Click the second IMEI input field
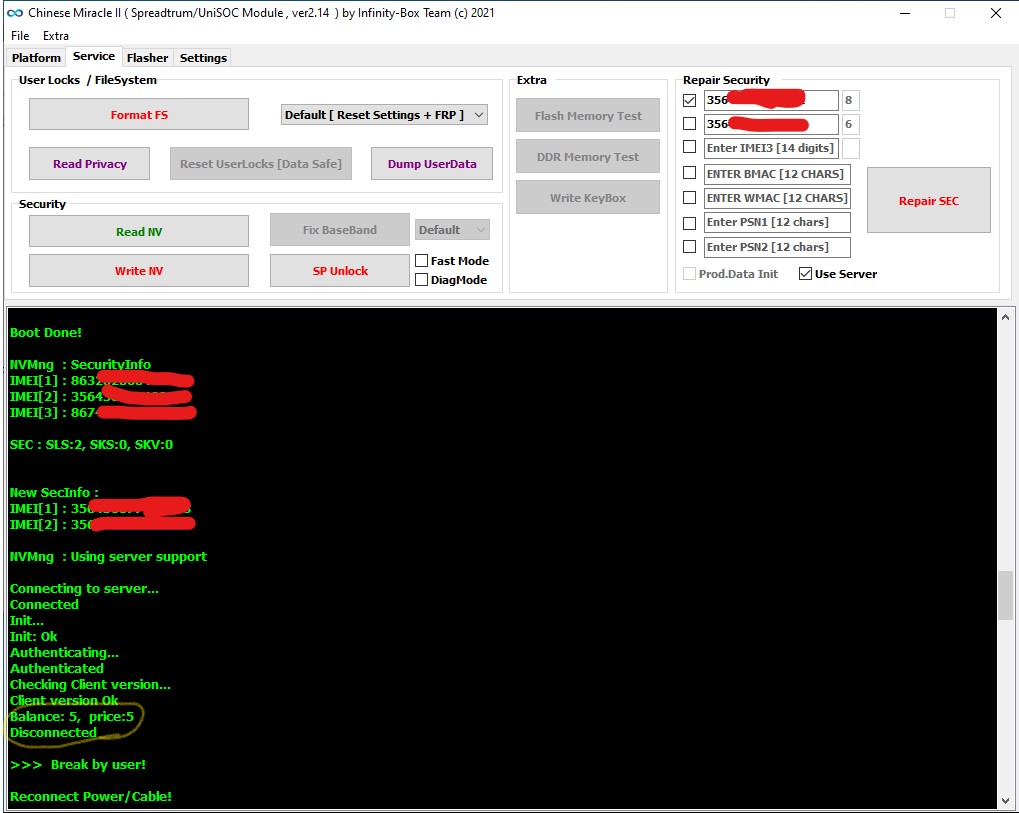The width and height of the screenshot is (1019, 813). coord(771,123)
